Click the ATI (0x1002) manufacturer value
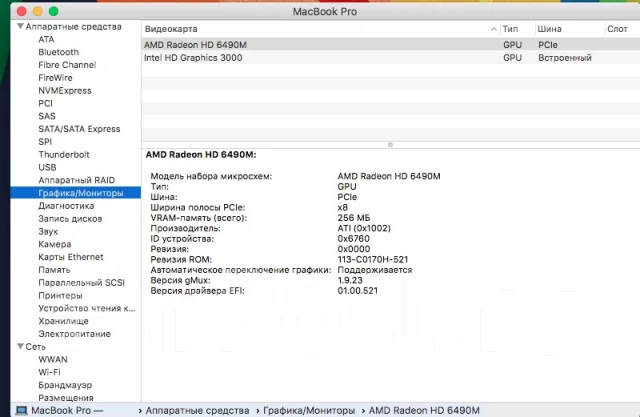Image resolution: width=640 pixels, height=417 pixels. 364,228
